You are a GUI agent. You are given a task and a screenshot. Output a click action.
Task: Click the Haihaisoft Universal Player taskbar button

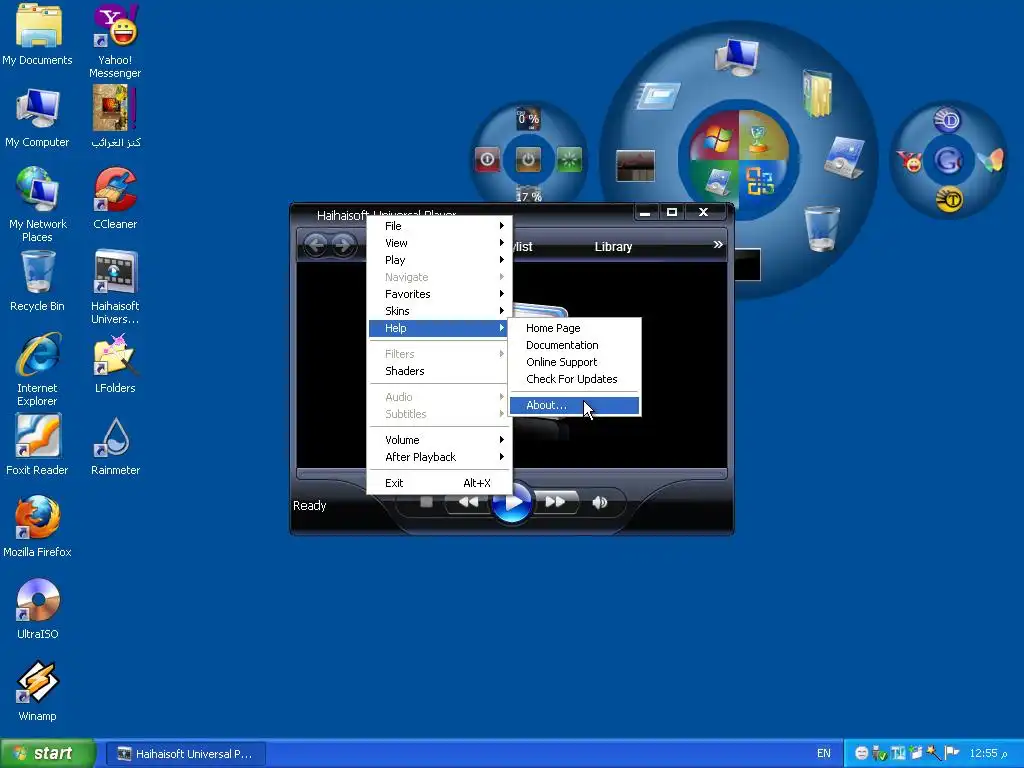coord(185,754)
